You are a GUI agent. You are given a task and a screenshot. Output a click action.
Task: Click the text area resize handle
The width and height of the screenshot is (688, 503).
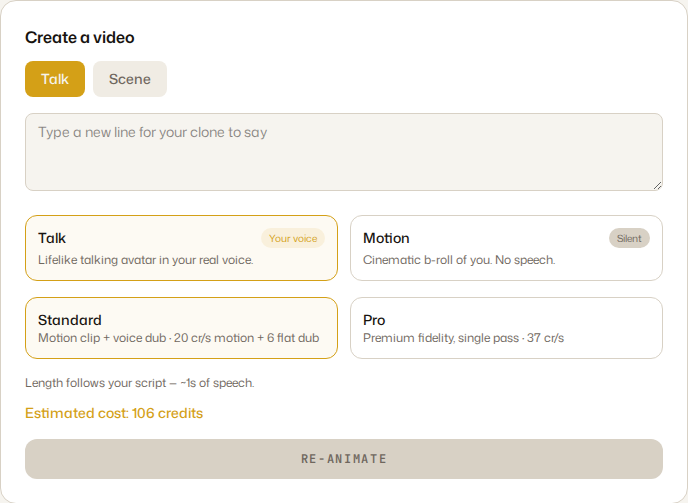(x=657, y=186)
